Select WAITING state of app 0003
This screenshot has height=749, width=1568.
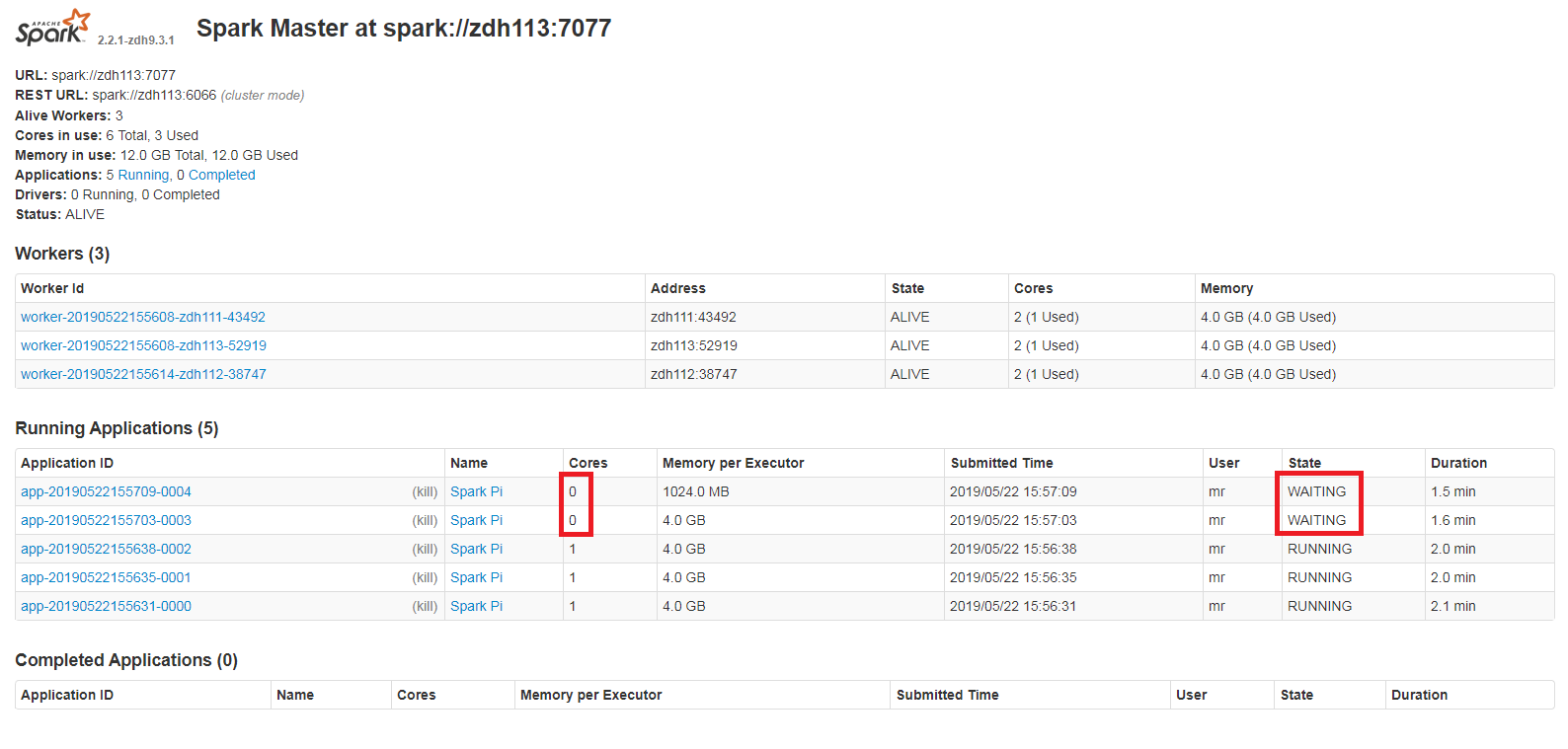(x=1316, y=520)
